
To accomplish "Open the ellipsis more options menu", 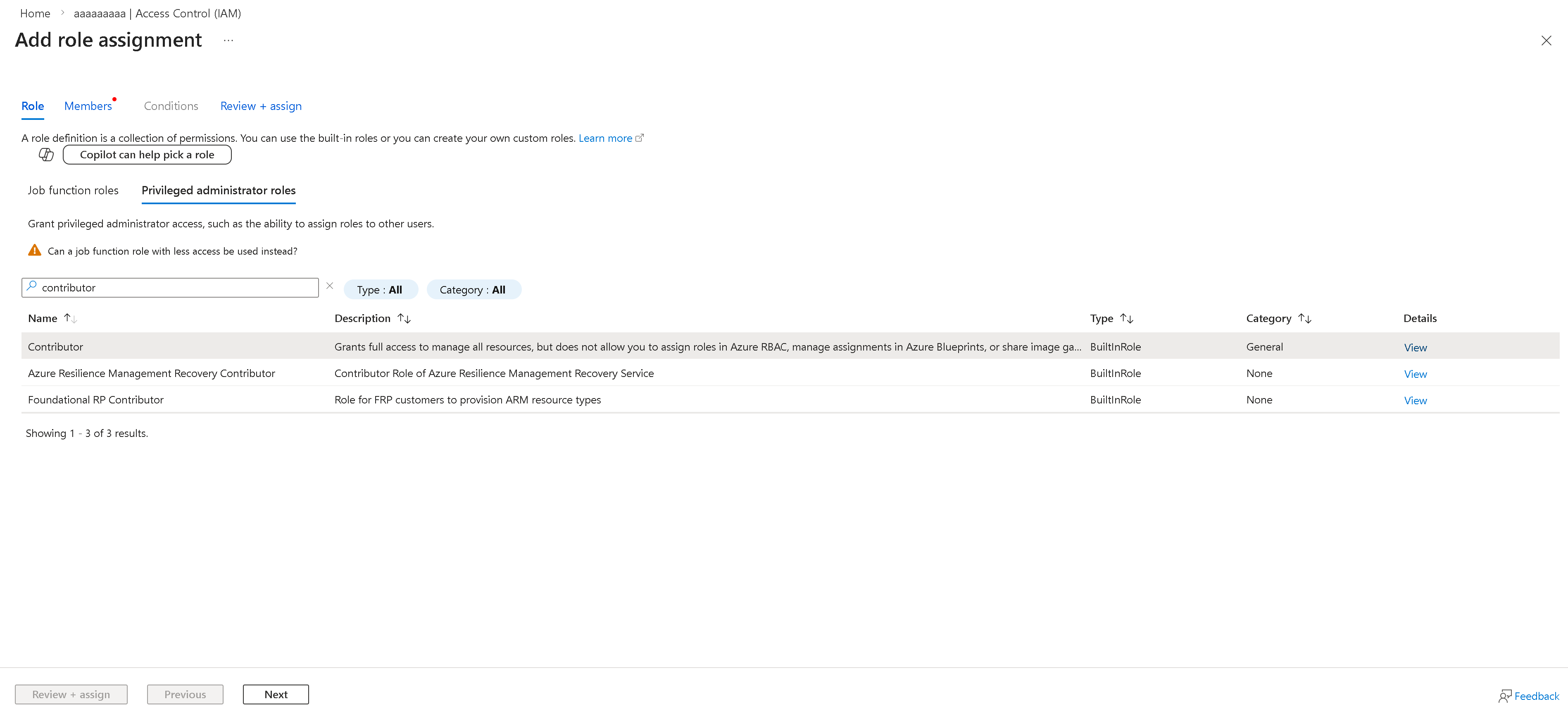I will (228, 40).
